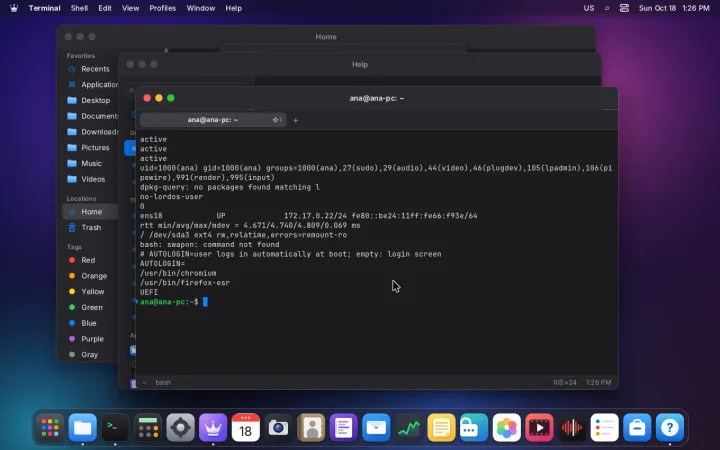720x450 pixels.
Task: Add a new terminal tab with plus
Action: [x=295, y=120]
